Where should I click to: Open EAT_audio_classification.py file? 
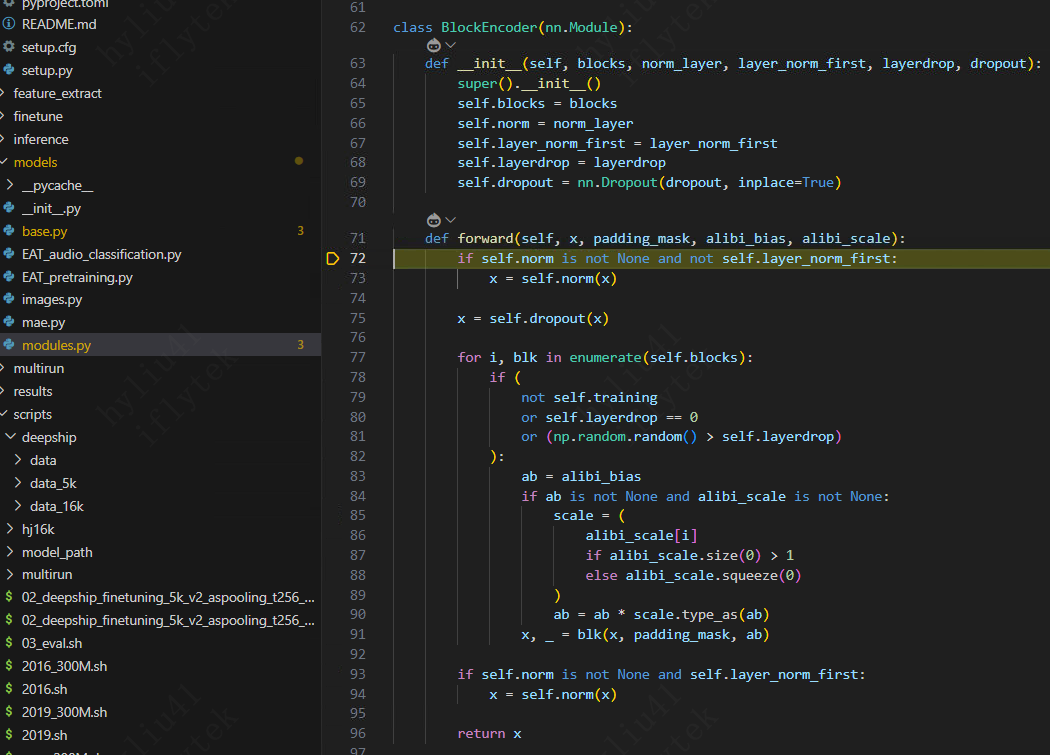click(x=101, y=254)
